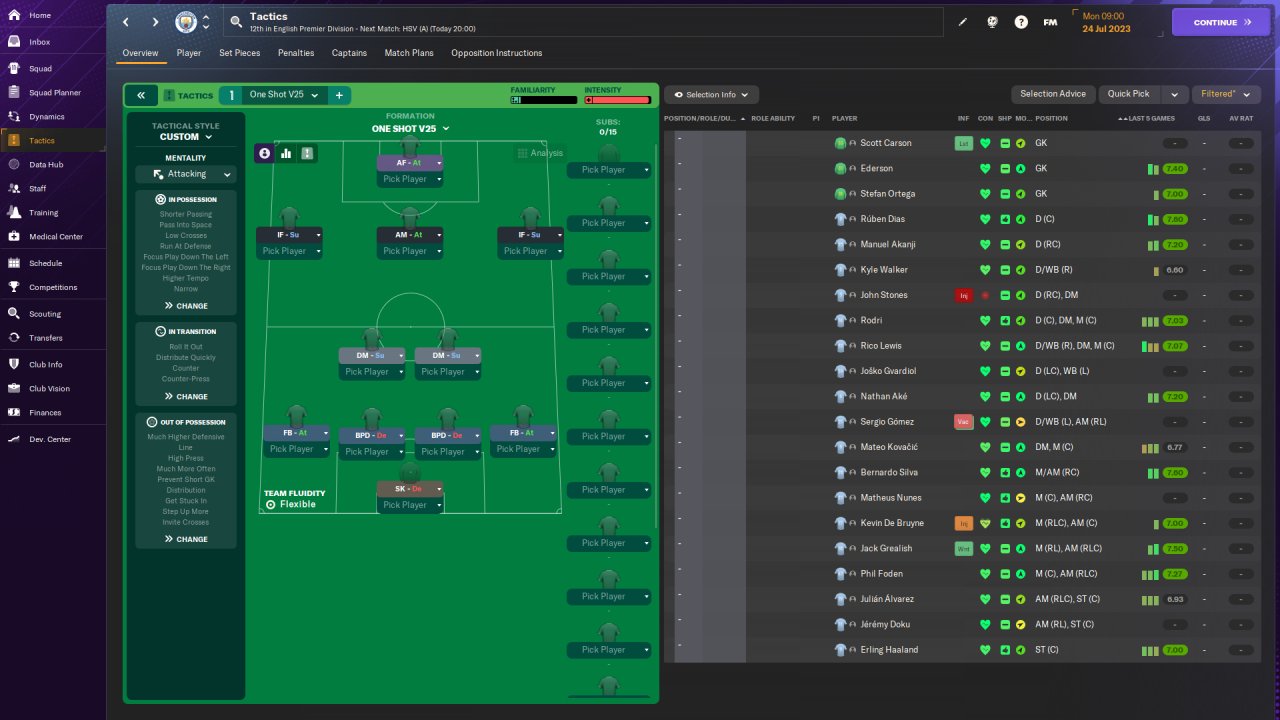
Task: Switch to the Player tab
Action: pyautogui.click(x=189, y=53)
